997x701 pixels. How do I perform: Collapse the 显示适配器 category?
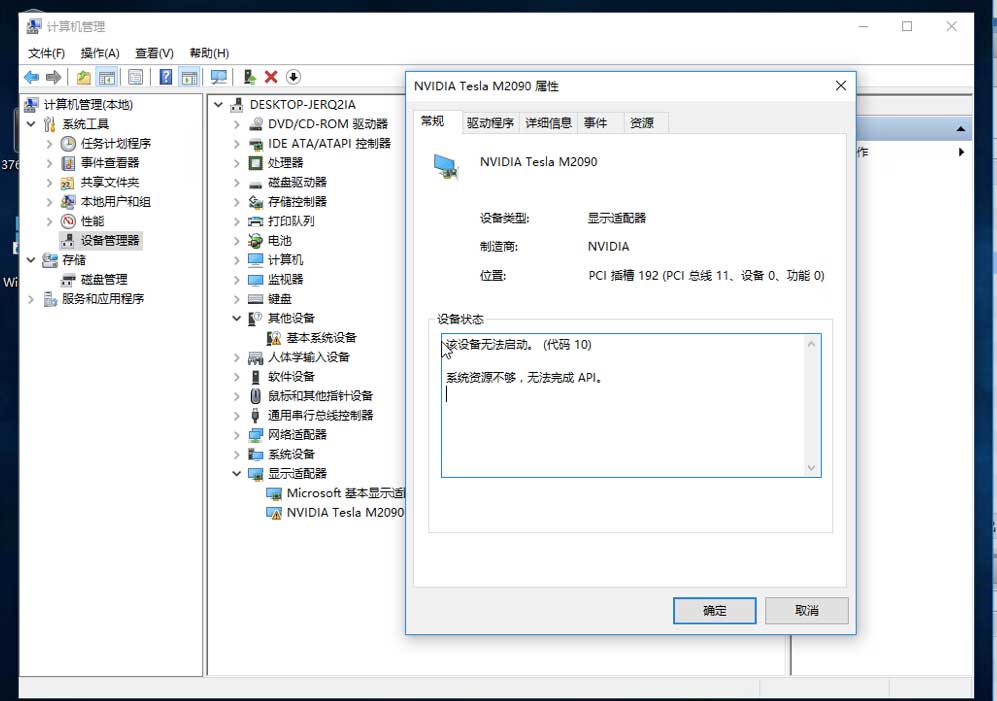coord(237,474)
